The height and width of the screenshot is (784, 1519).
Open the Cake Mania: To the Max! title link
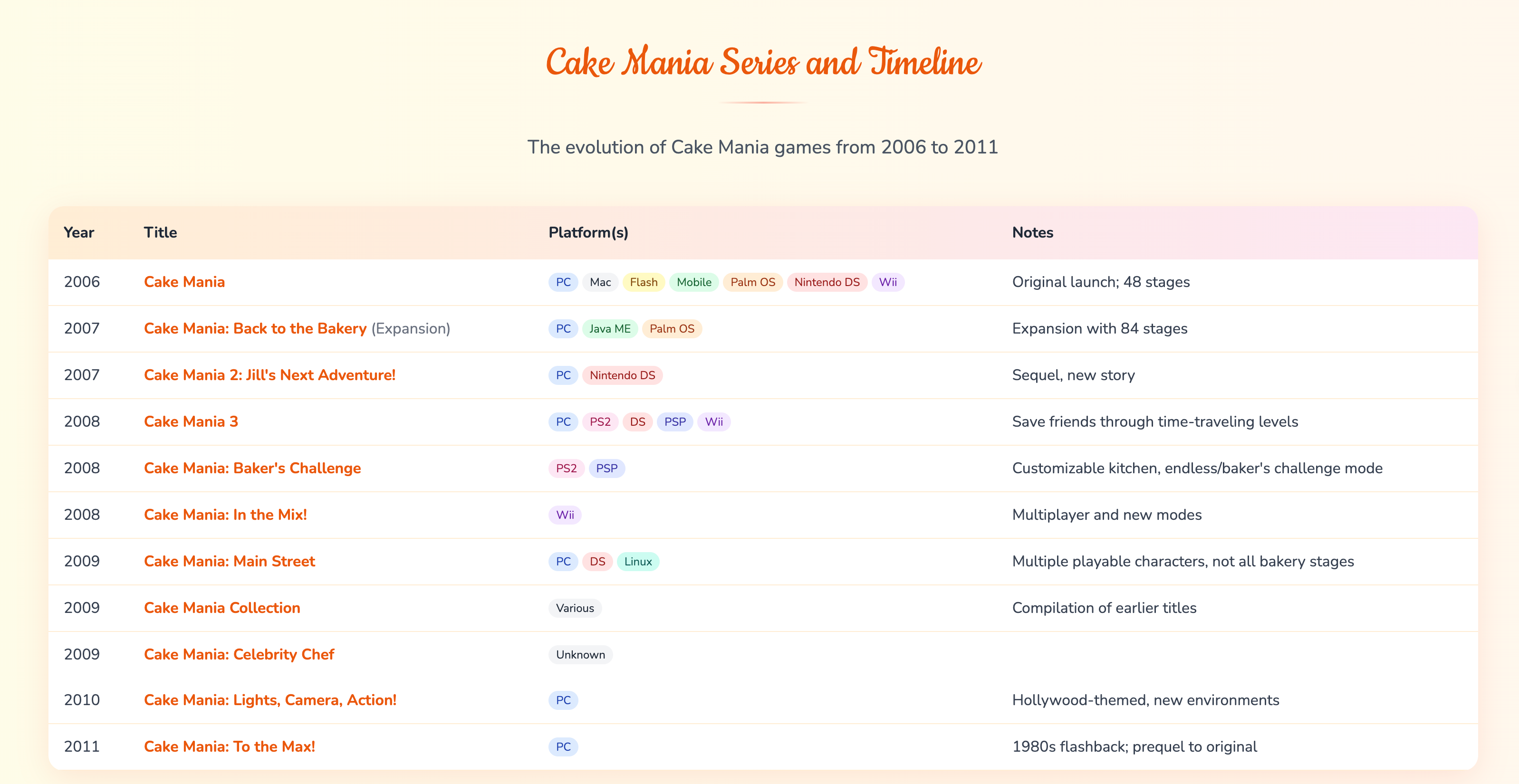[230, 746]
